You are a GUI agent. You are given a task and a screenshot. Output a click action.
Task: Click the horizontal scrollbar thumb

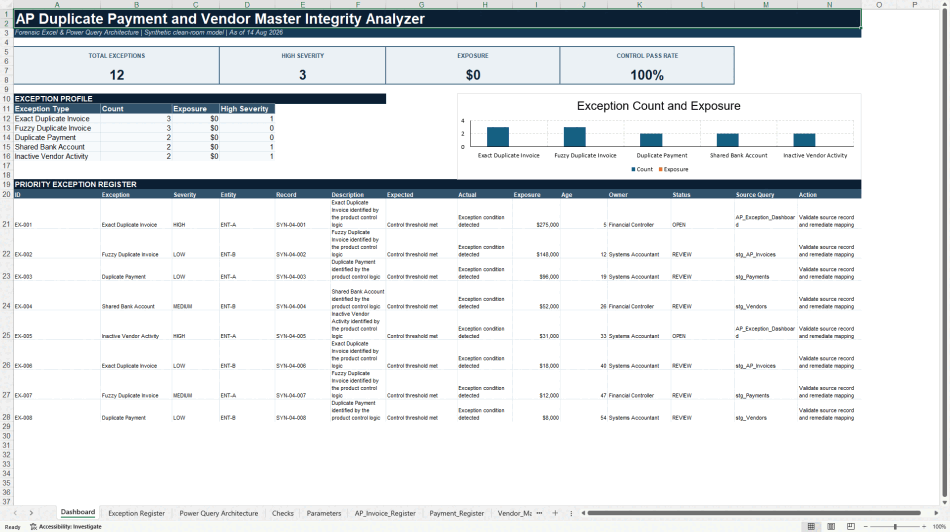click(754, 513)
